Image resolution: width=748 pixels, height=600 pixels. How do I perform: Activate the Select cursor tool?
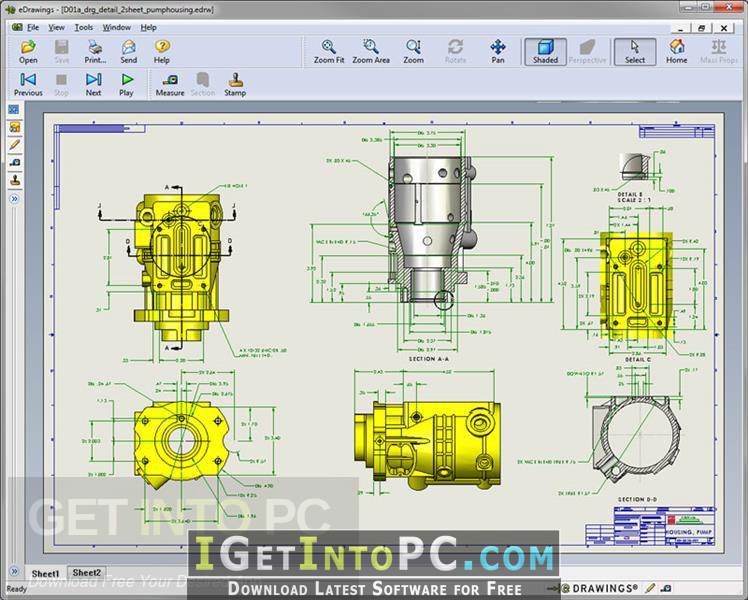[634, 52]
